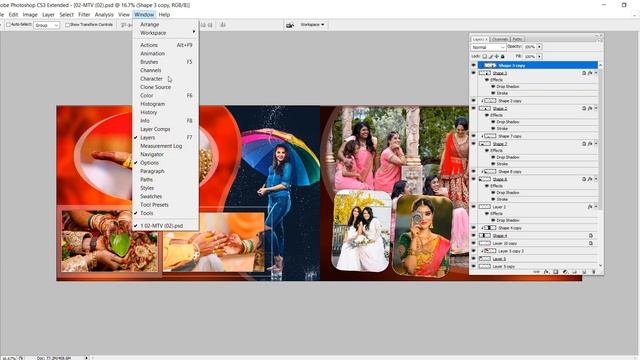Open the Workspace submenu in Window menu
Screen dimensions: 640x360
click(x=166, y=33)
